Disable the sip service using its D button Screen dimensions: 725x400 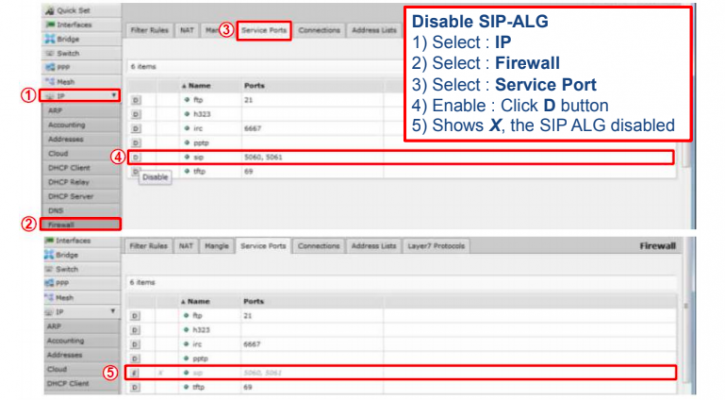(x=135, y=157)
